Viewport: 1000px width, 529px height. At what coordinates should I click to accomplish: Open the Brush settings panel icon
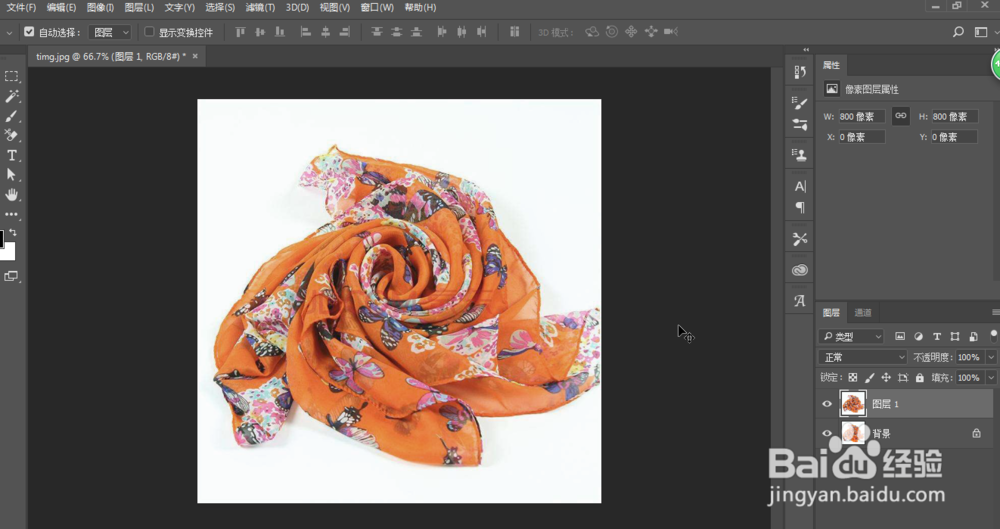800,103
